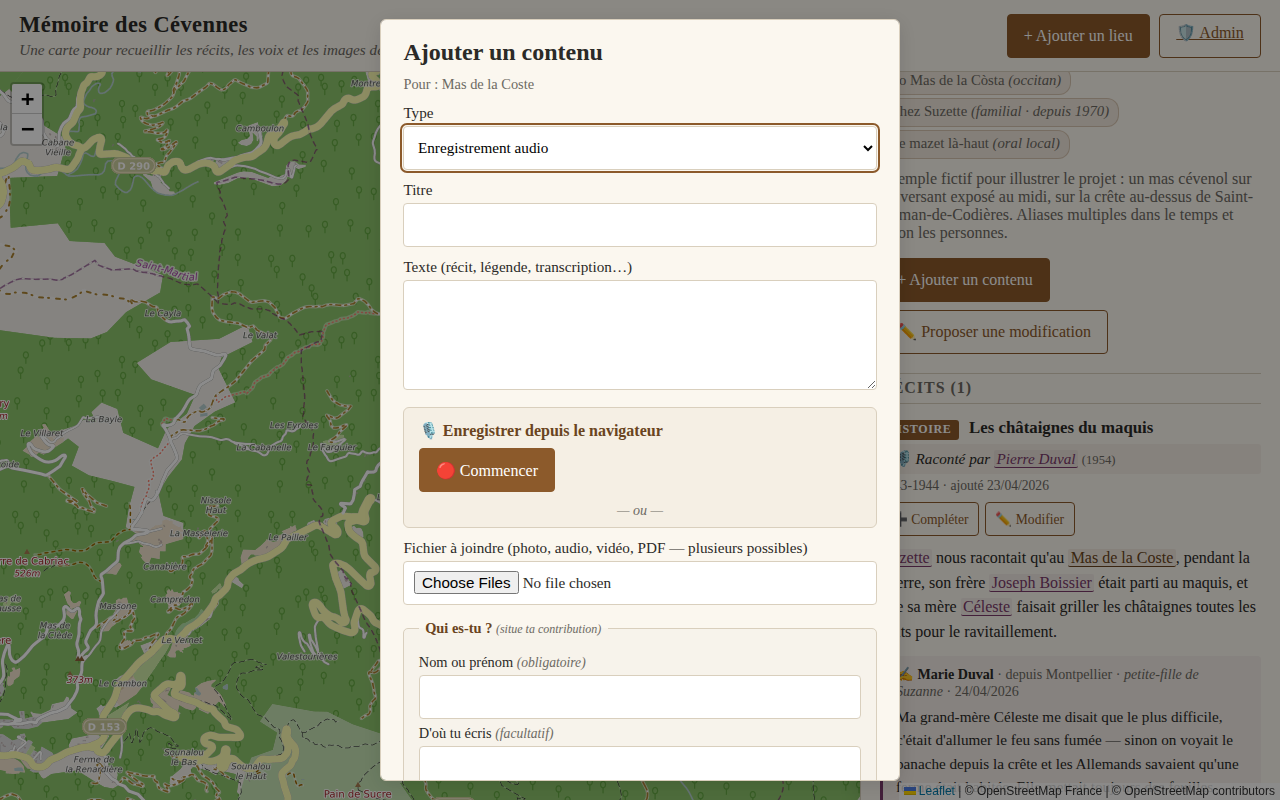Click the red record dot on Commencer
The height and width of the screenshot is (800, 1280).
[x=445, y=470]
